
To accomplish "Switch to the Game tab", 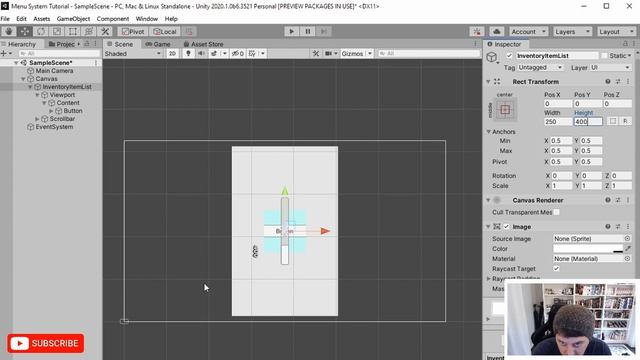I will tap(158, 44).
